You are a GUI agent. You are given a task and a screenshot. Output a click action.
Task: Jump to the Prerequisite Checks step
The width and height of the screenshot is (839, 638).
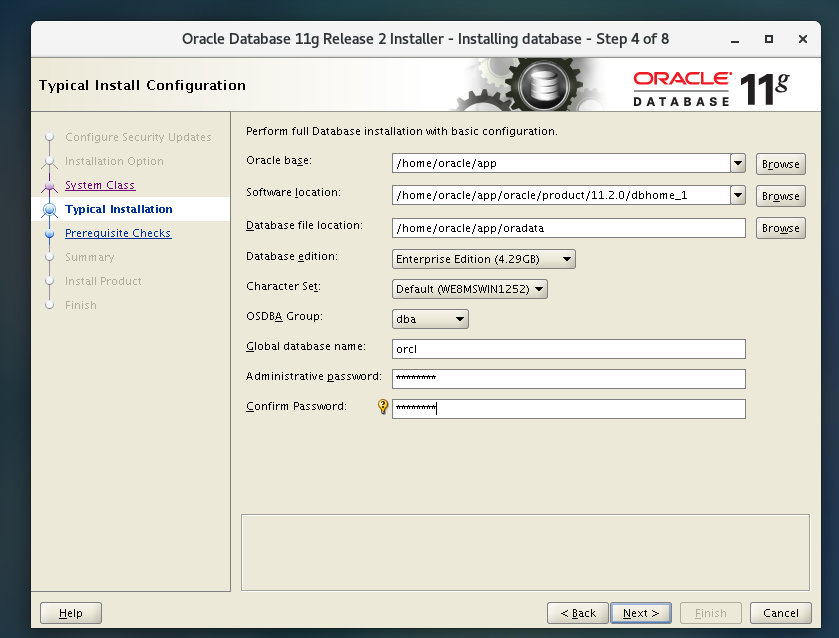click(118, 233)
